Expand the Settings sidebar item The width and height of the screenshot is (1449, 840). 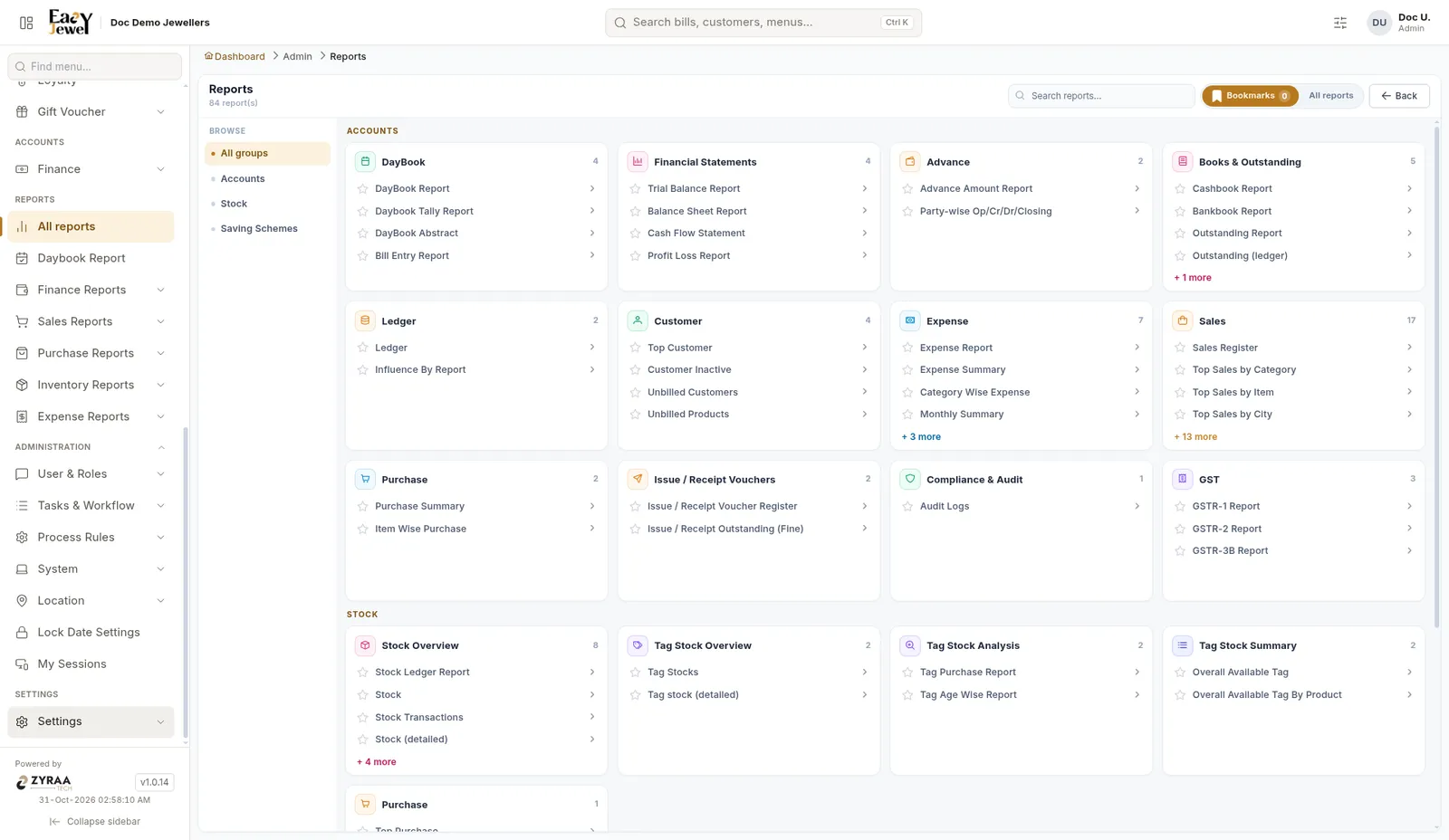pos(91,721)
